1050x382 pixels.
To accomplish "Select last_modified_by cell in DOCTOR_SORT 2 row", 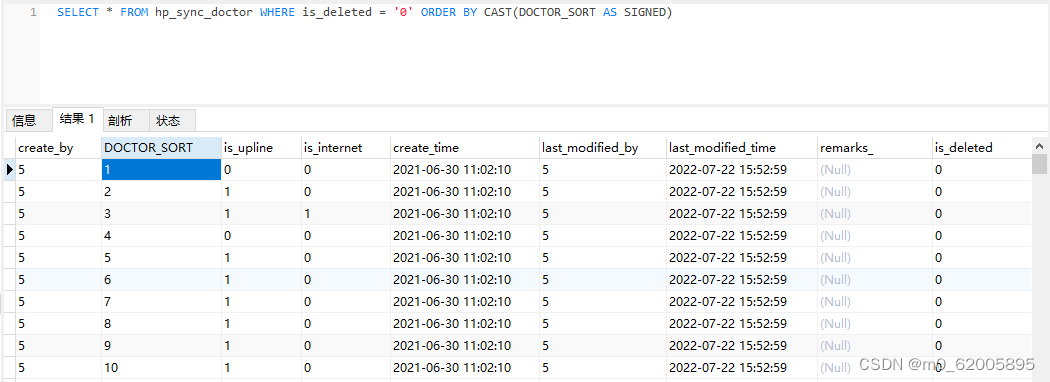I will coord(603,192).
